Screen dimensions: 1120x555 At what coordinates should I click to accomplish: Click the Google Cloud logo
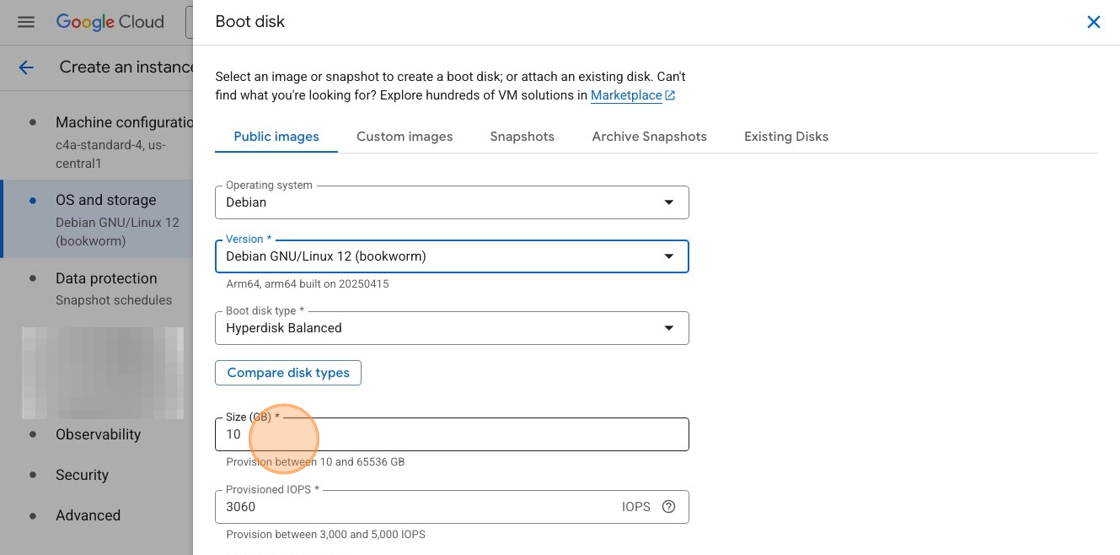(x=110, y=21)
